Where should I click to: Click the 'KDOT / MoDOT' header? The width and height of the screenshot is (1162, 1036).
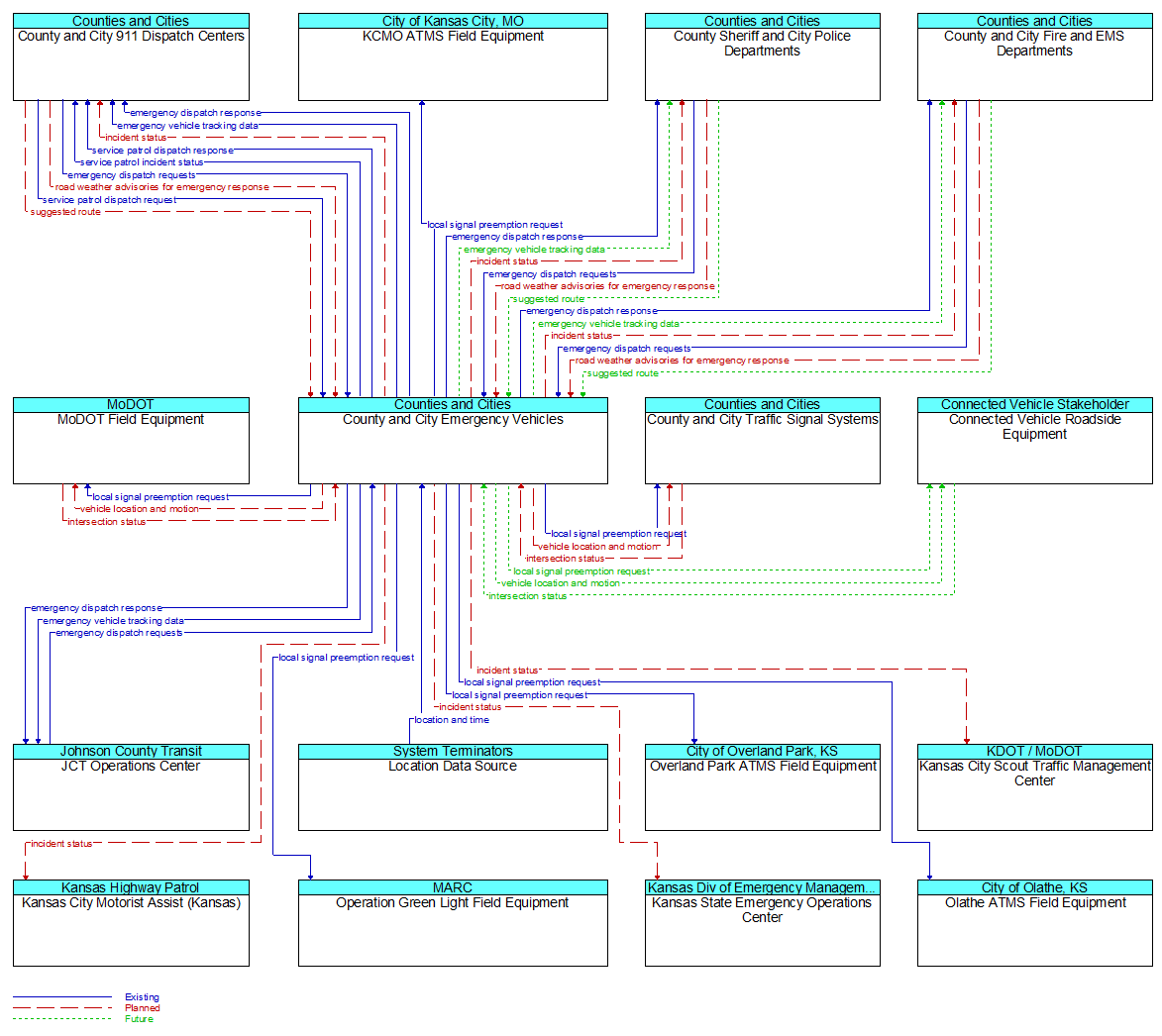tap(1034, 752)
